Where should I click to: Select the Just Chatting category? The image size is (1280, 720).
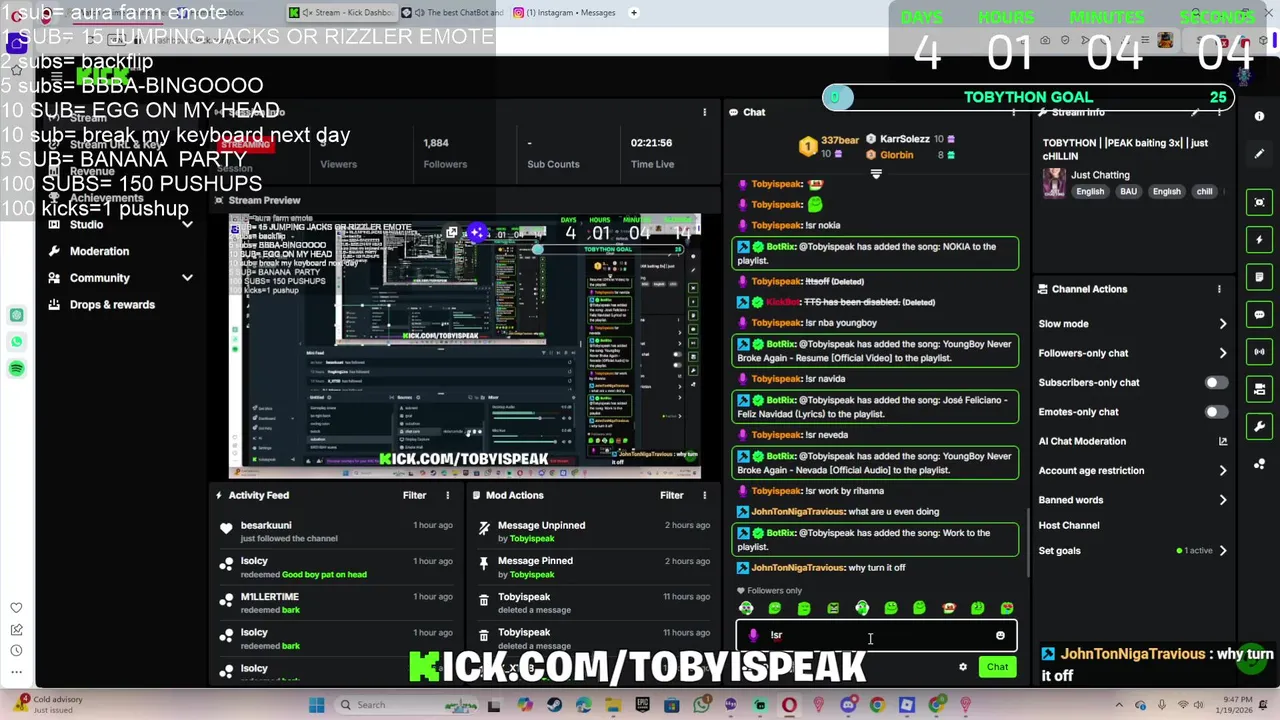[x=1100, y=175]
